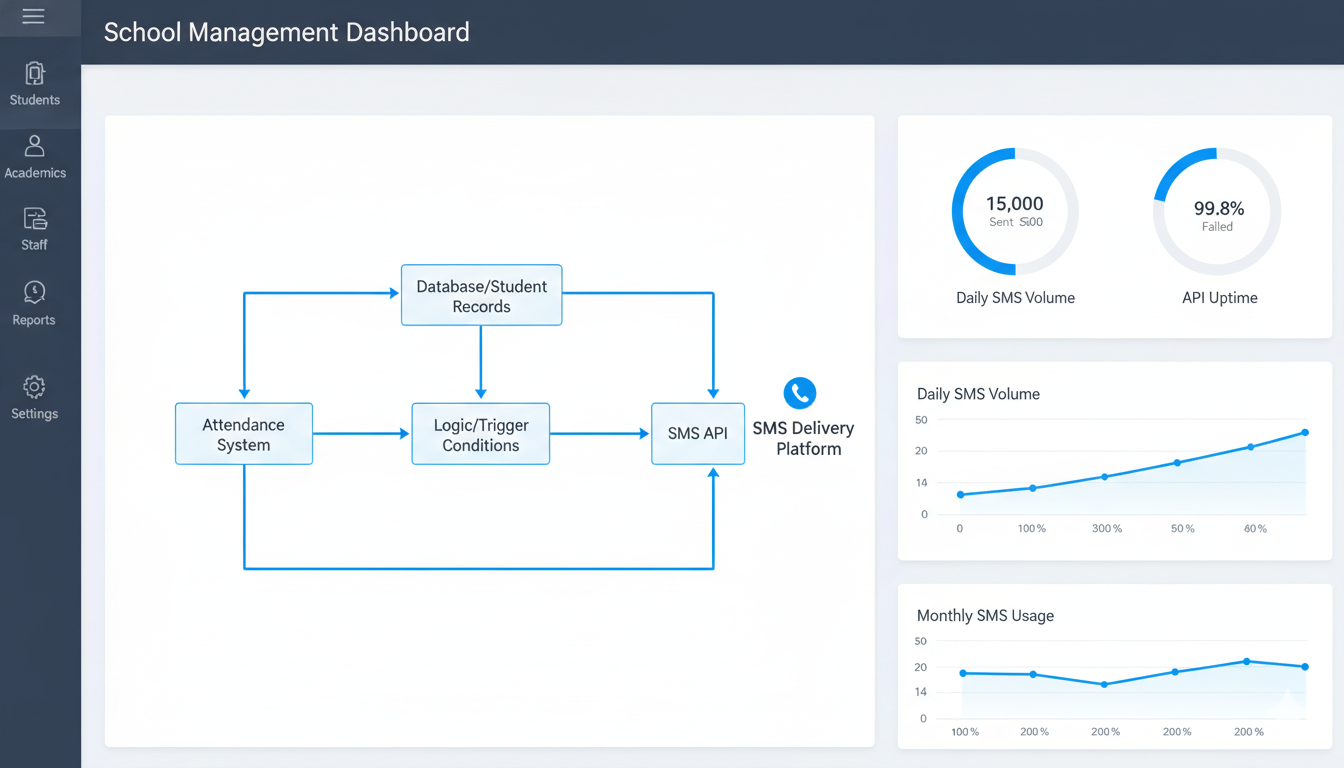This screenshot has width=1344, height=768.
Task: Click the SMS API node
Action: (698, 434)
